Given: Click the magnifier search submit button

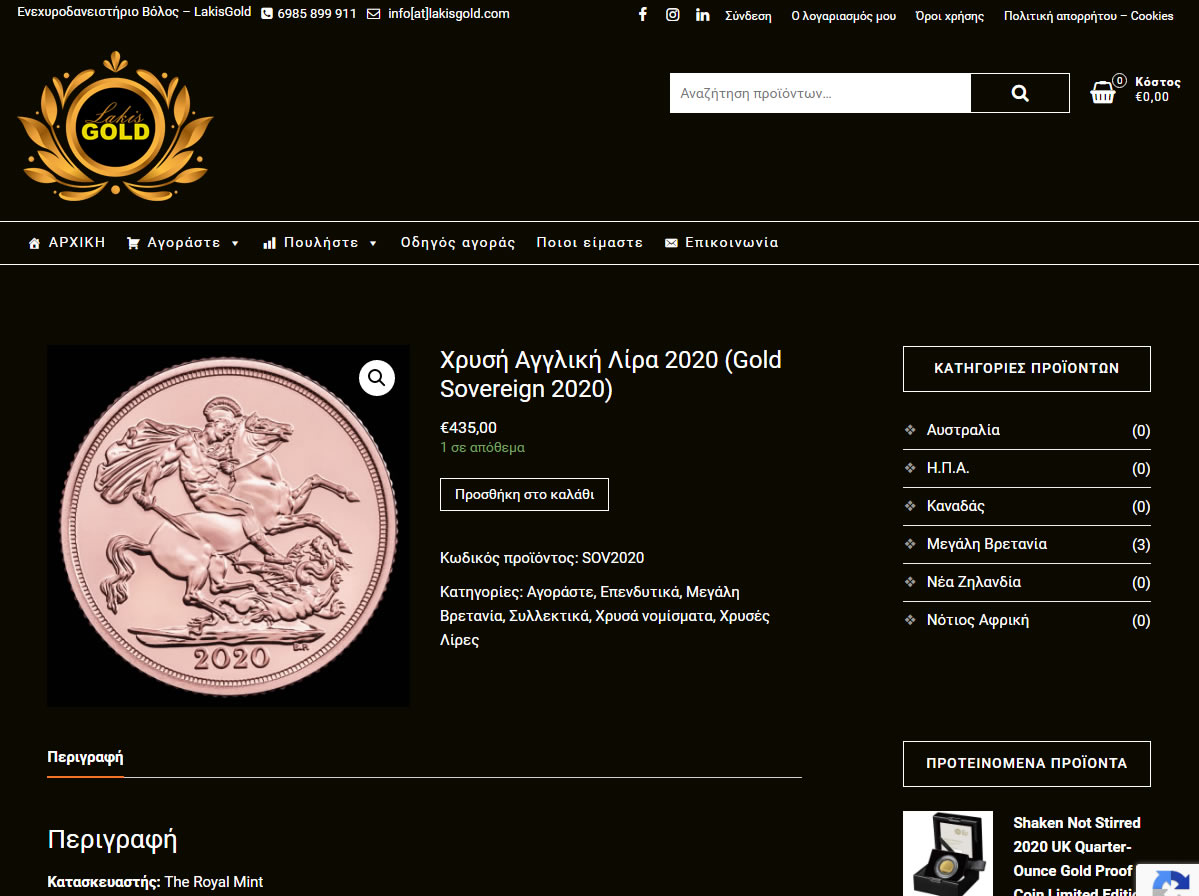Looking at the screenshot, I should click(x=1019, y=93).
